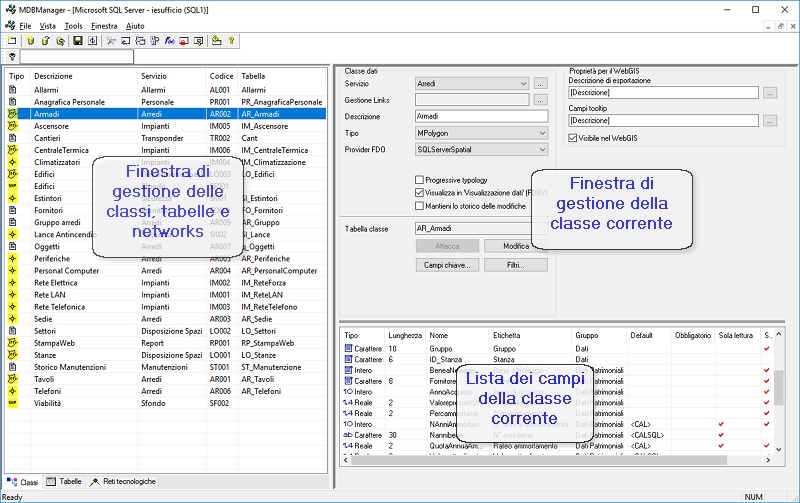The image size is (800, 503).
Task: Click the filter icon beside the search box
Action: click(x=12, y=57)
